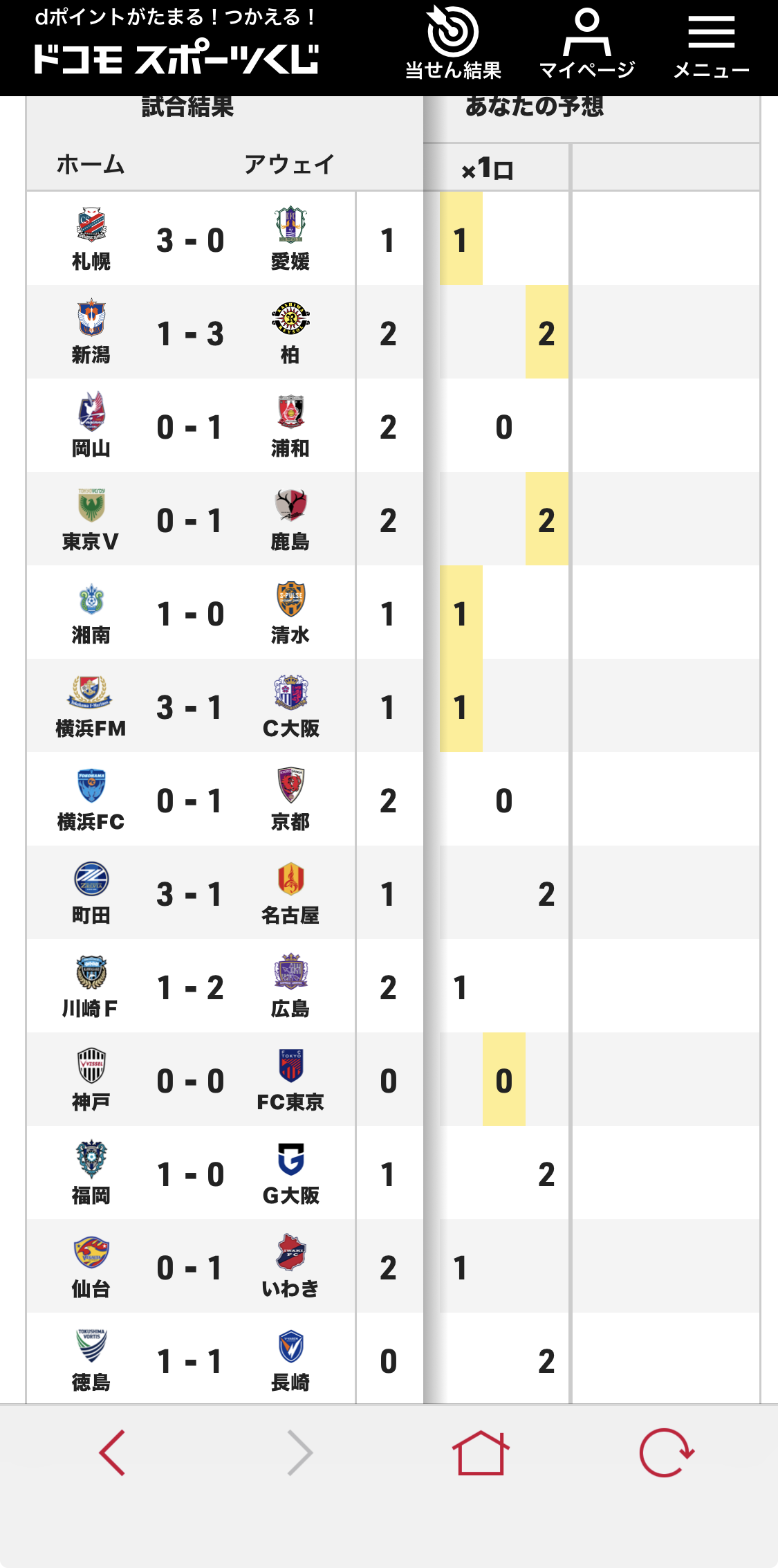Open the メニュー hamburger menu
The width and height of the screenshot is (778, 1568).
tap(711, 43)
